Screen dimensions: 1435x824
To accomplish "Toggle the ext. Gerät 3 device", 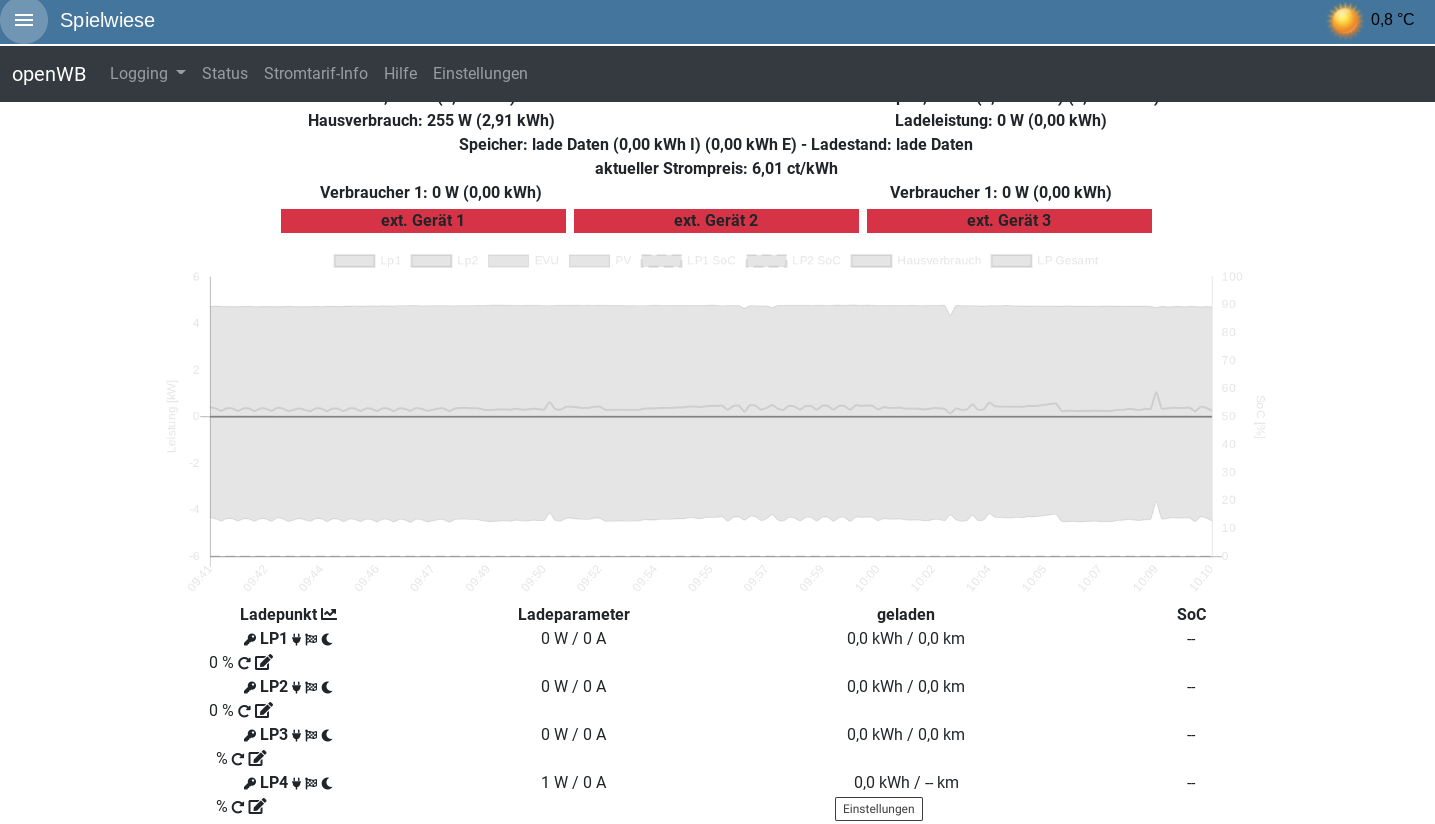I will 1009,221.
